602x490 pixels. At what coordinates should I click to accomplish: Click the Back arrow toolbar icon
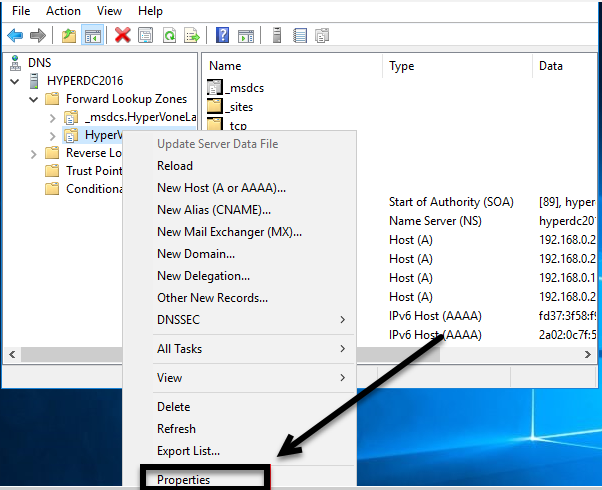15,36
